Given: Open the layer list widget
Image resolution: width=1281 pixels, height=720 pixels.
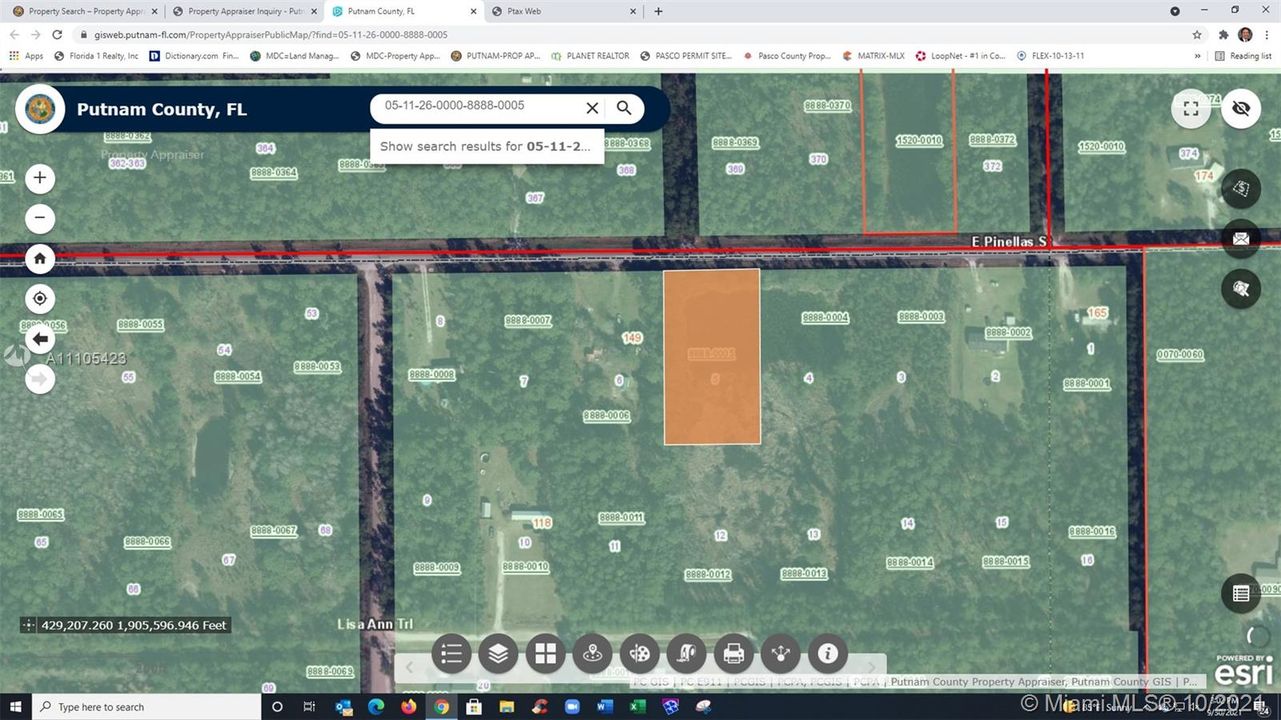Looking at the screenshot, I should 498,654.
